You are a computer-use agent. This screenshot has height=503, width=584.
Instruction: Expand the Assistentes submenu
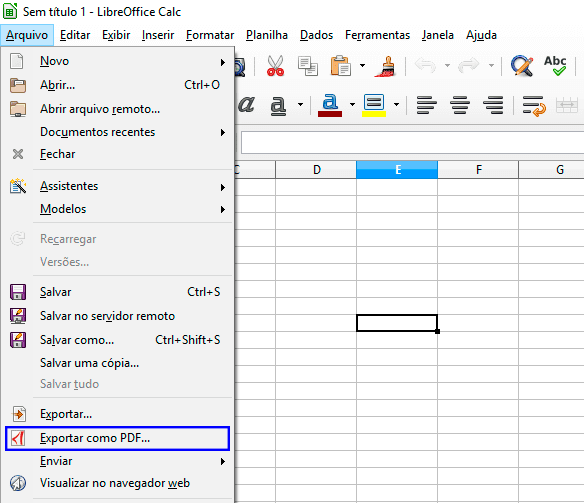click(x=118, y=186)
